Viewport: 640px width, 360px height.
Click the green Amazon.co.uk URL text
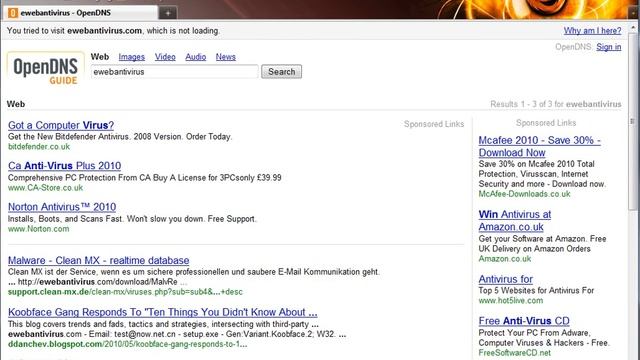[x=505, y=259]
